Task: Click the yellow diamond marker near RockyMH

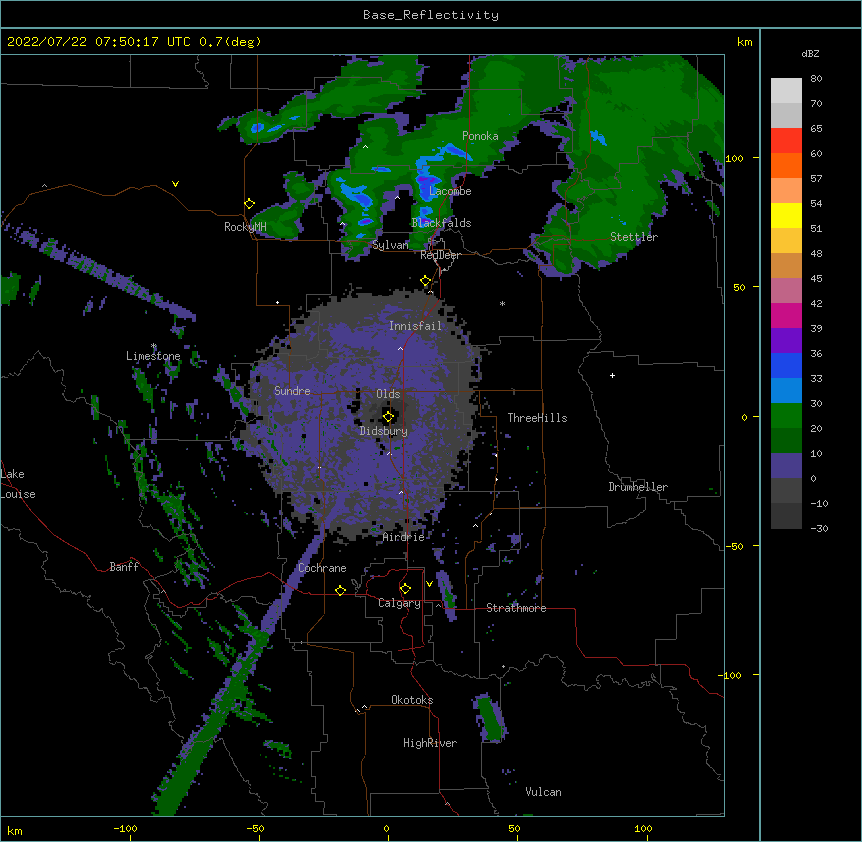Action: pyautogui.click(x=250, y=203)
